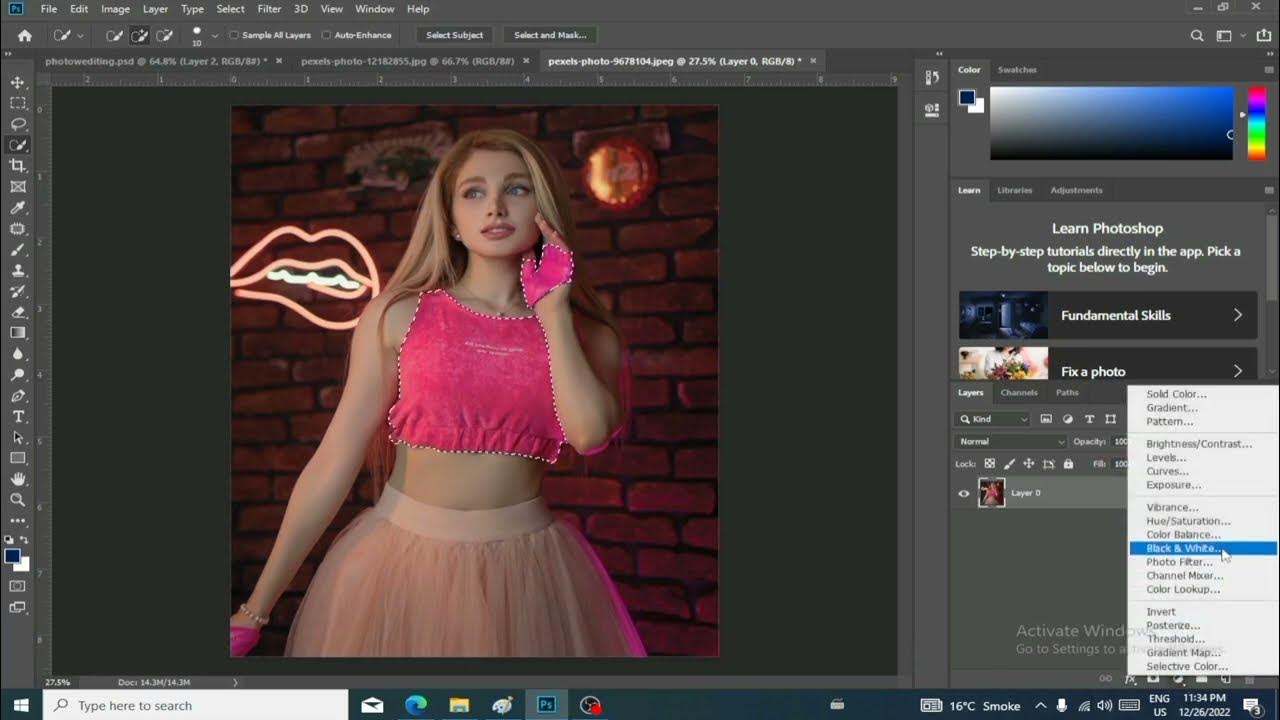Image resolution: width=1280 pixels, height=720 pixels.
Task: Open the Image menu
Action: pos(115,9)
